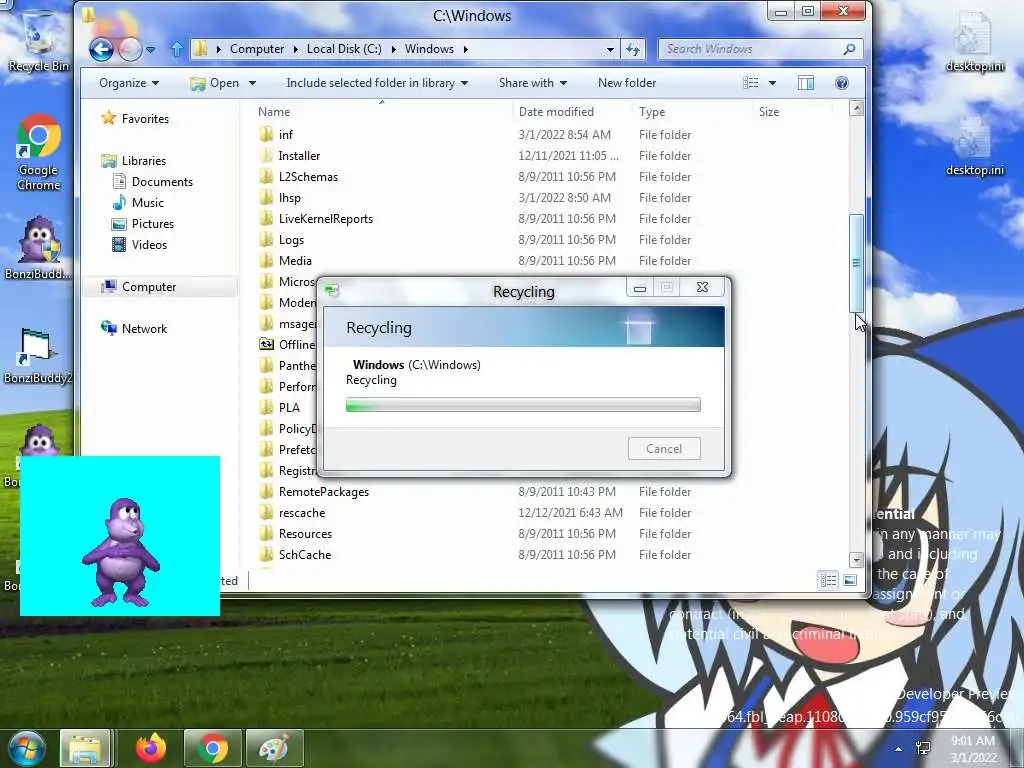Open the address bar history dropdown
The width and height of the screenshot is (1024, 768).
pos(610,49)
